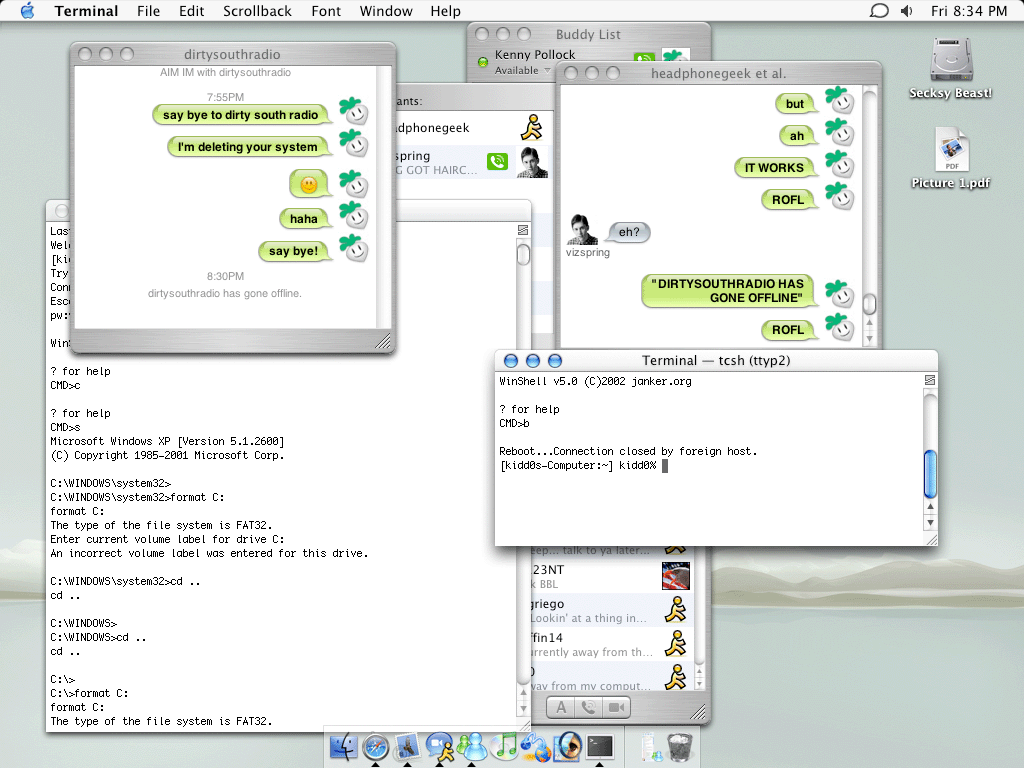Click the 123NT eagle buddy picture
Image resolution: width=1024 pixels, height=768 pixels.
pyautogui.click(x=676, y=576)
